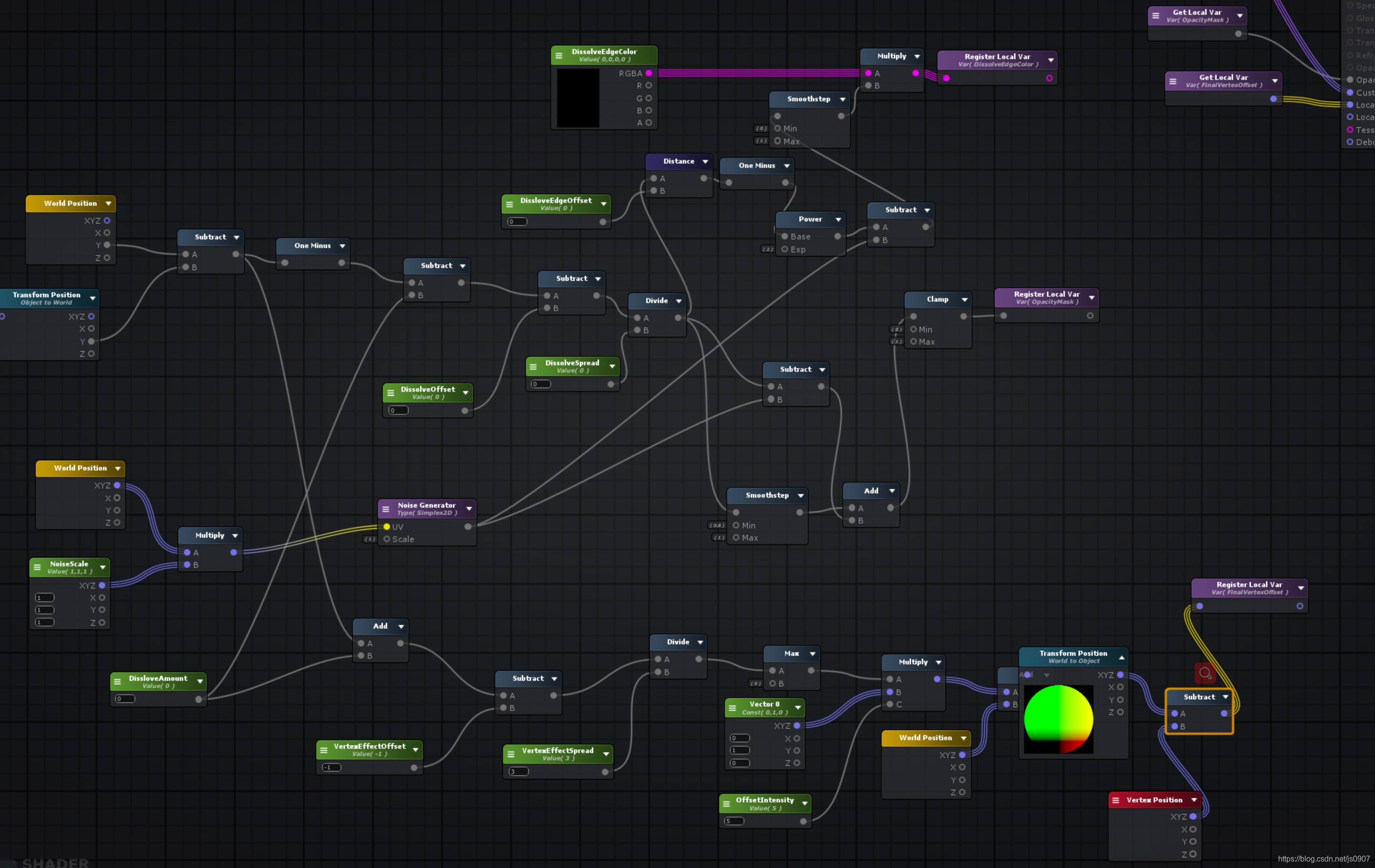
Task: Expand the Register Local Var DissolveEdgeColor arrow
Action: pos(1051,60)
